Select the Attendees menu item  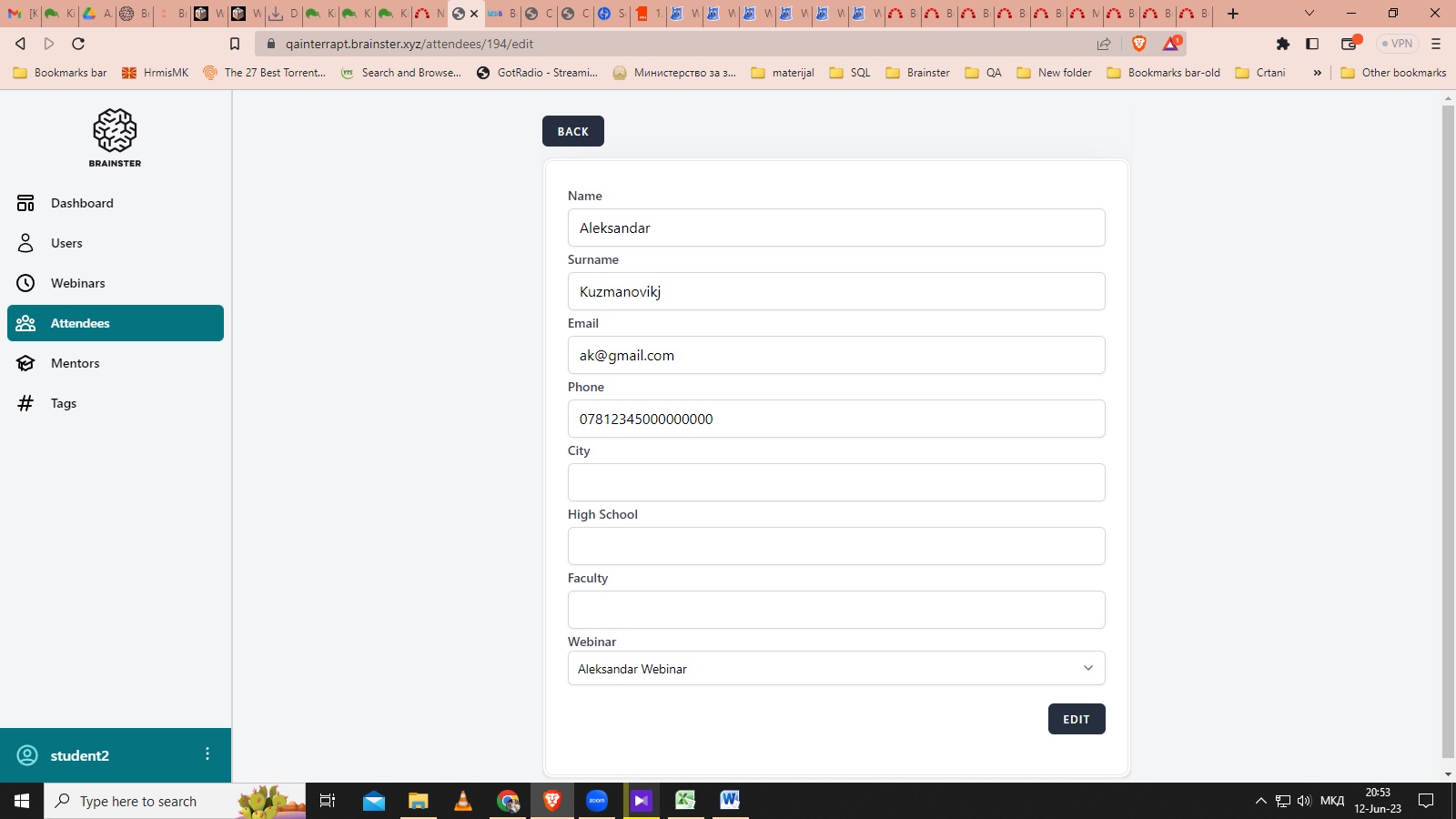tap(116, 323)
